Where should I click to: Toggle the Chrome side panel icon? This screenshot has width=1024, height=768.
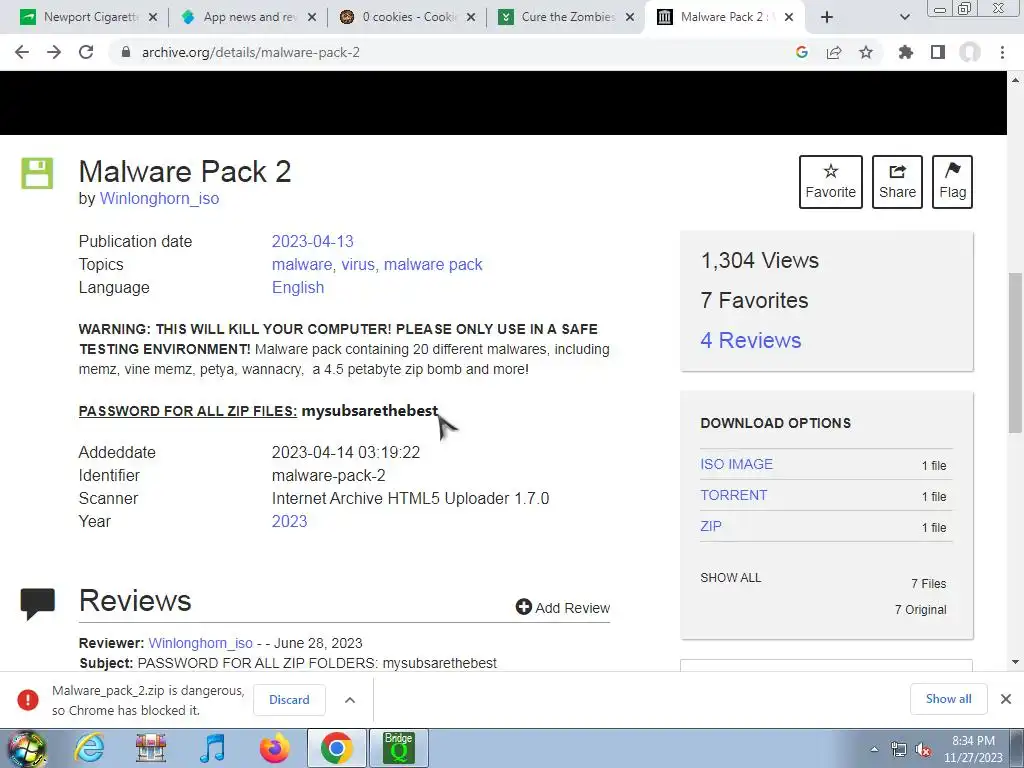[x=938, y=52]
